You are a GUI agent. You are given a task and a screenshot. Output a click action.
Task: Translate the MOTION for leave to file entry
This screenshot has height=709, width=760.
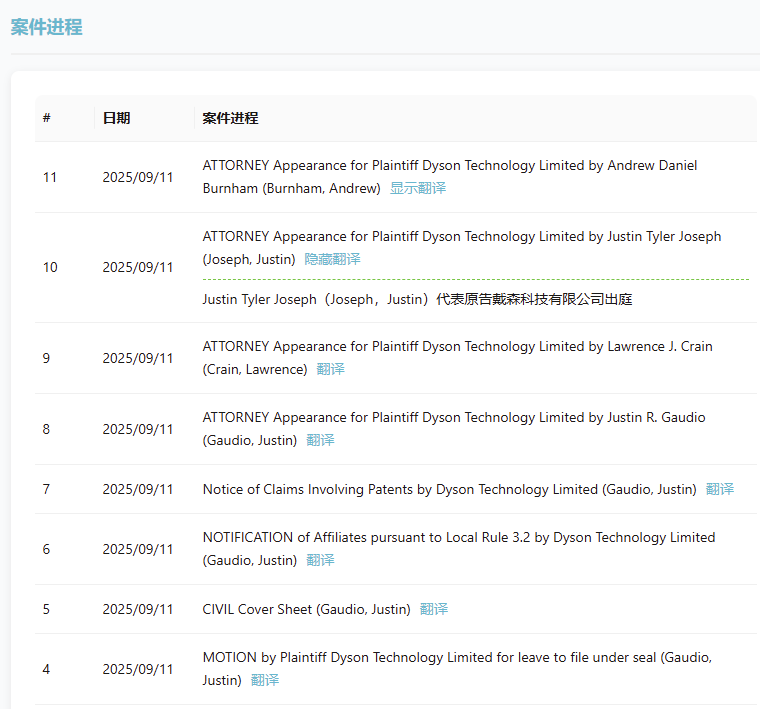[x=265, y=680]
